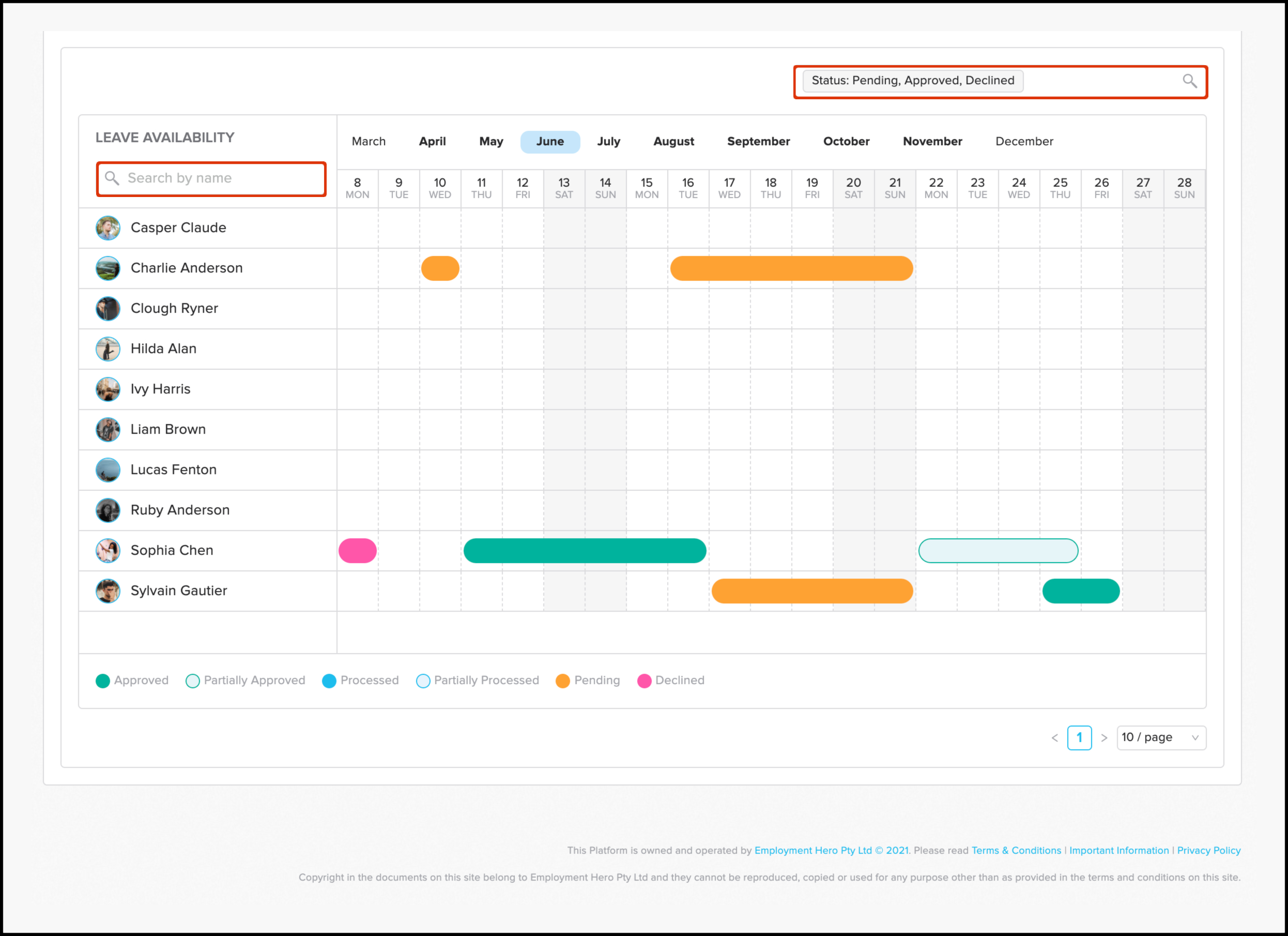The height and width of the screenshot is (936, 1288).
Task: Click Sylvain Gautier's profile avatar
Action: (x=108, y=591)
